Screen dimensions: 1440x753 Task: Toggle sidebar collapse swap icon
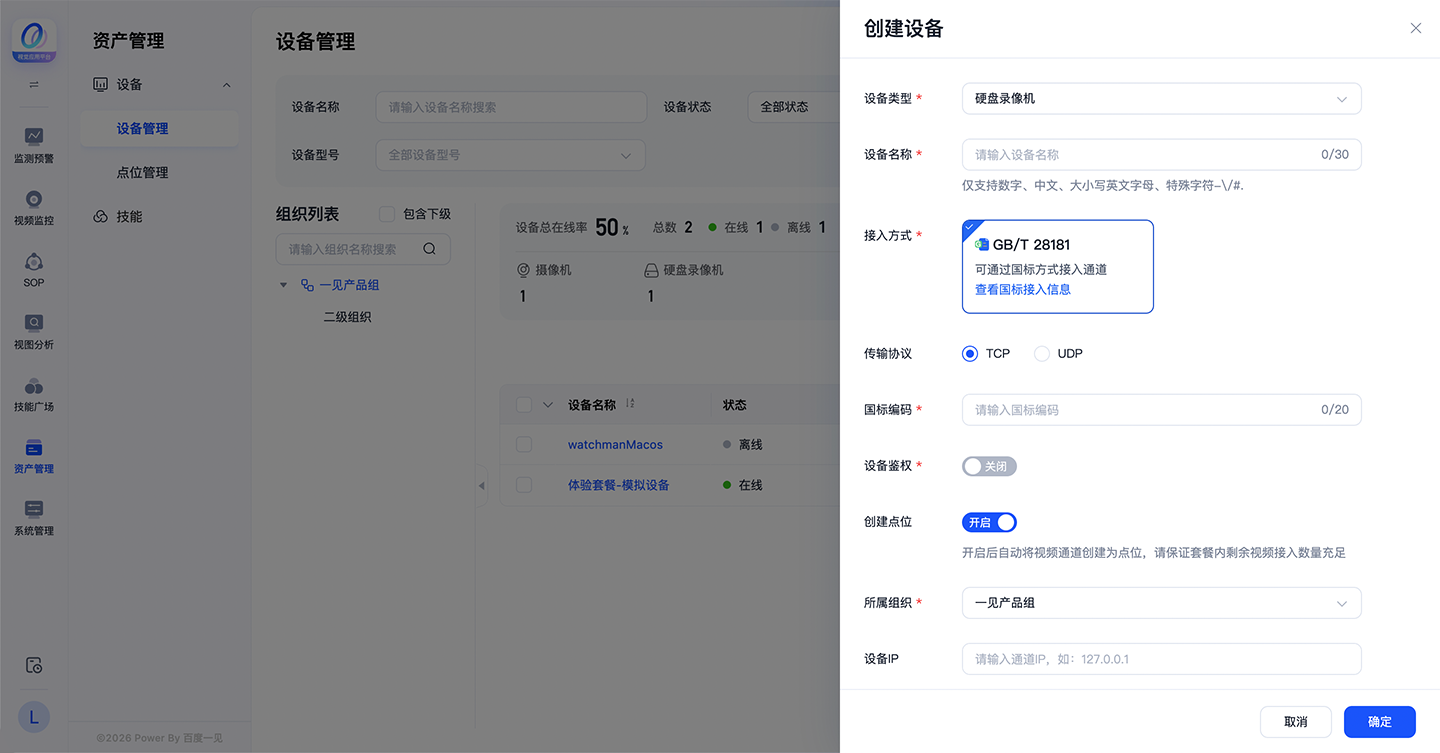pyautogui.click(x=34, y=85)
